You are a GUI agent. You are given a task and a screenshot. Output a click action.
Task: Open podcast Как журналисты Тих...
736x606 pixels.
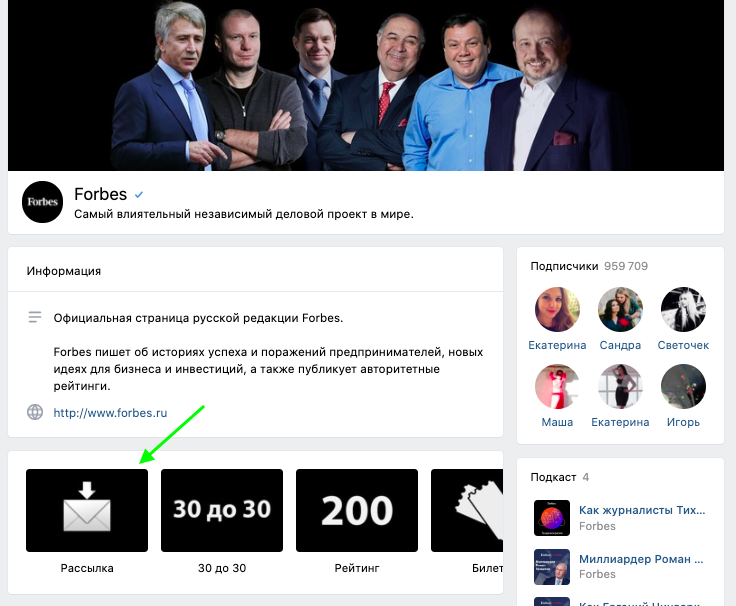(642, 510)
